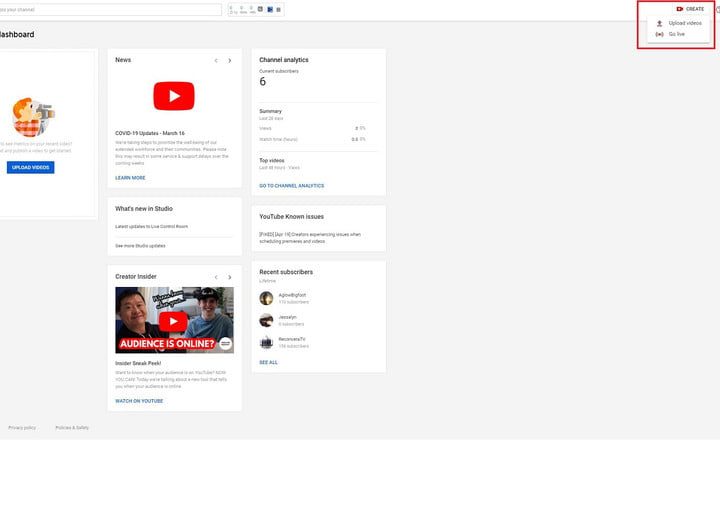
Task: Select the Insider Sneak Peek! title
Action: (138, 363)
